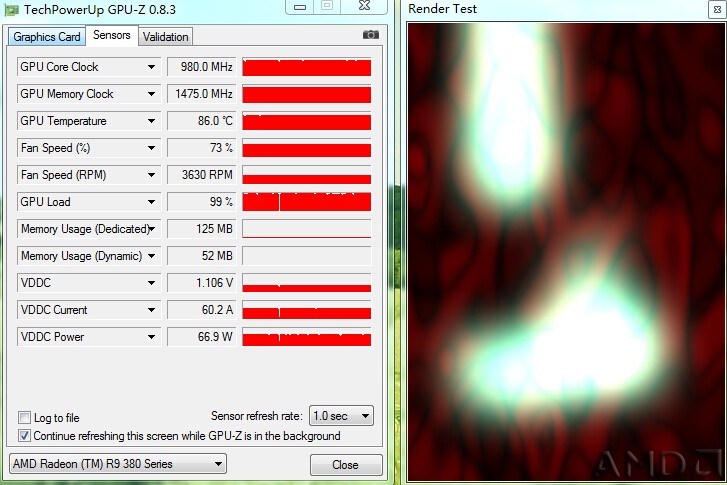
Task: Click the Render Test preview area
Action: [566, 252]
